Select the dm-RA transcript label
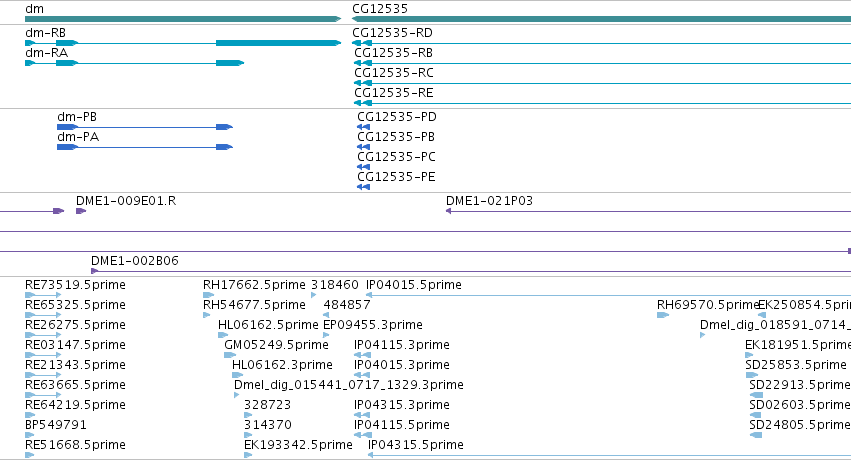This screenshot has height=460, width=851. pos(46,53)
